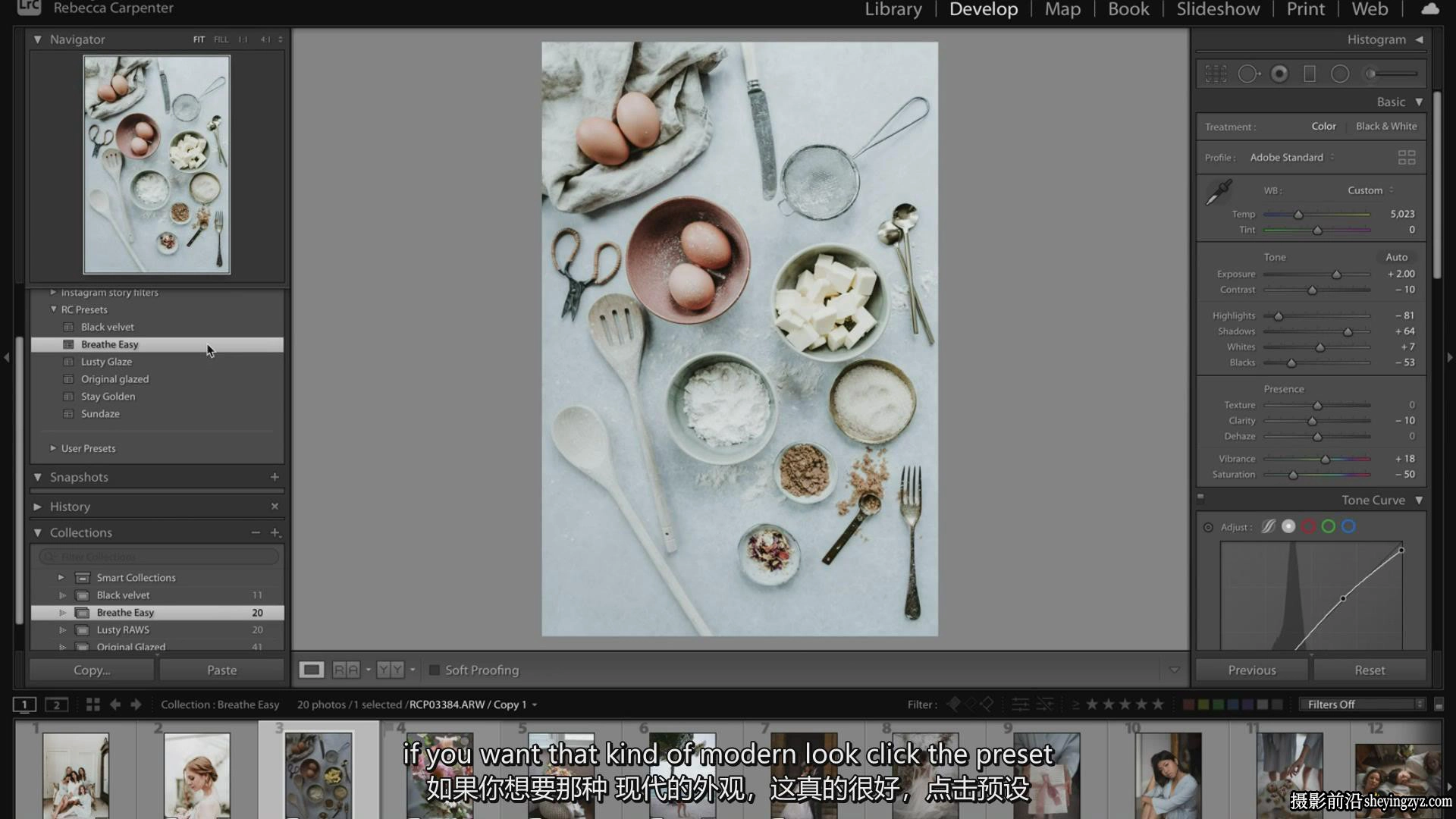Click the Saturation slider handle
The width and height of the screenshot is (1456, 819).
[x=1293, y=475]
